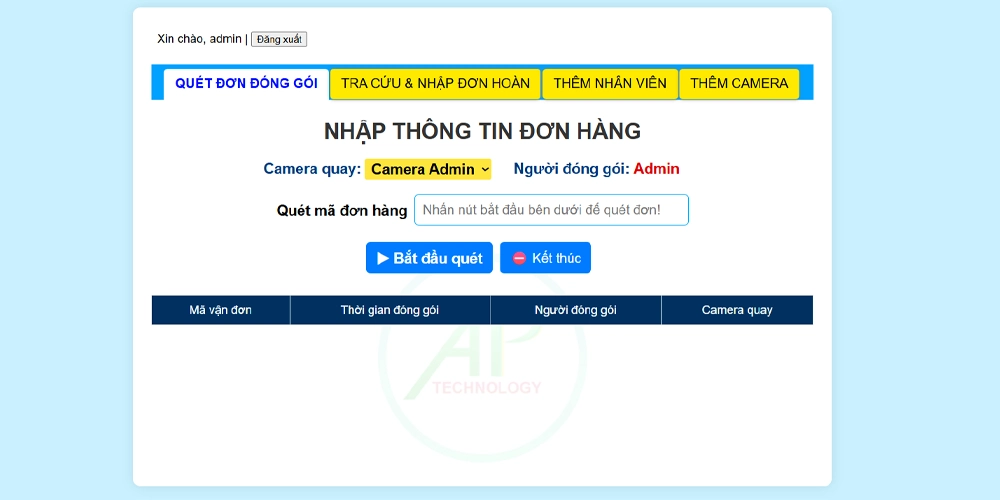Open TRA CỨU & NHẬP ĐƠN HOÀN tab
1000x500 pixels.
click(435, 84)
